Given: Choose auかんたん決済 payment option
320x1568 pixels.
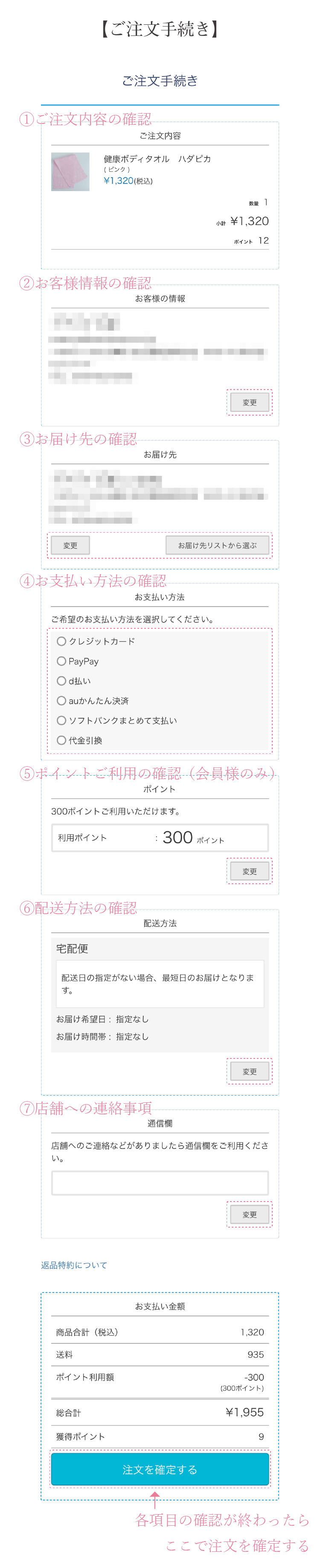Looking at the screenshot, I should pos(61,700).
